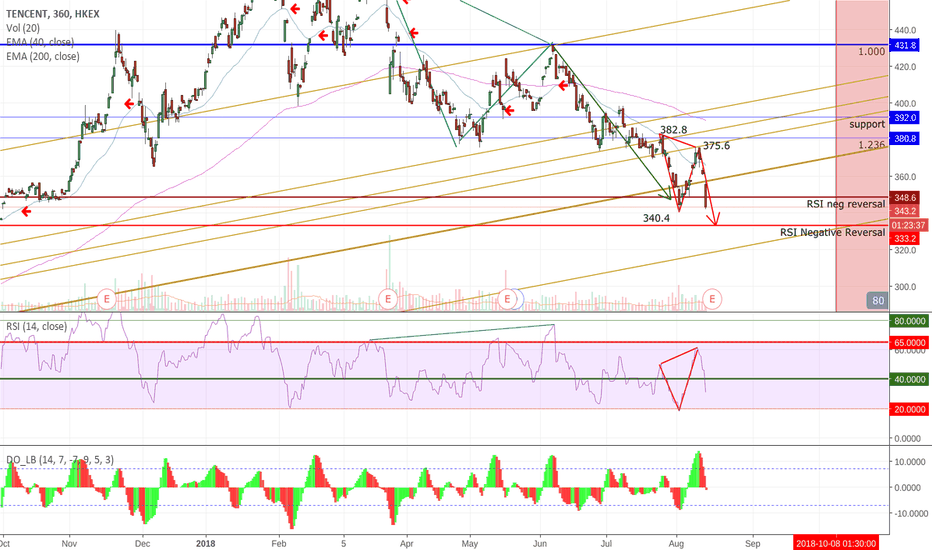The width and height of the screenshot is (932, 550).
Task: Select the 375.6 price annotation
Action: click(x=716, y=146)
